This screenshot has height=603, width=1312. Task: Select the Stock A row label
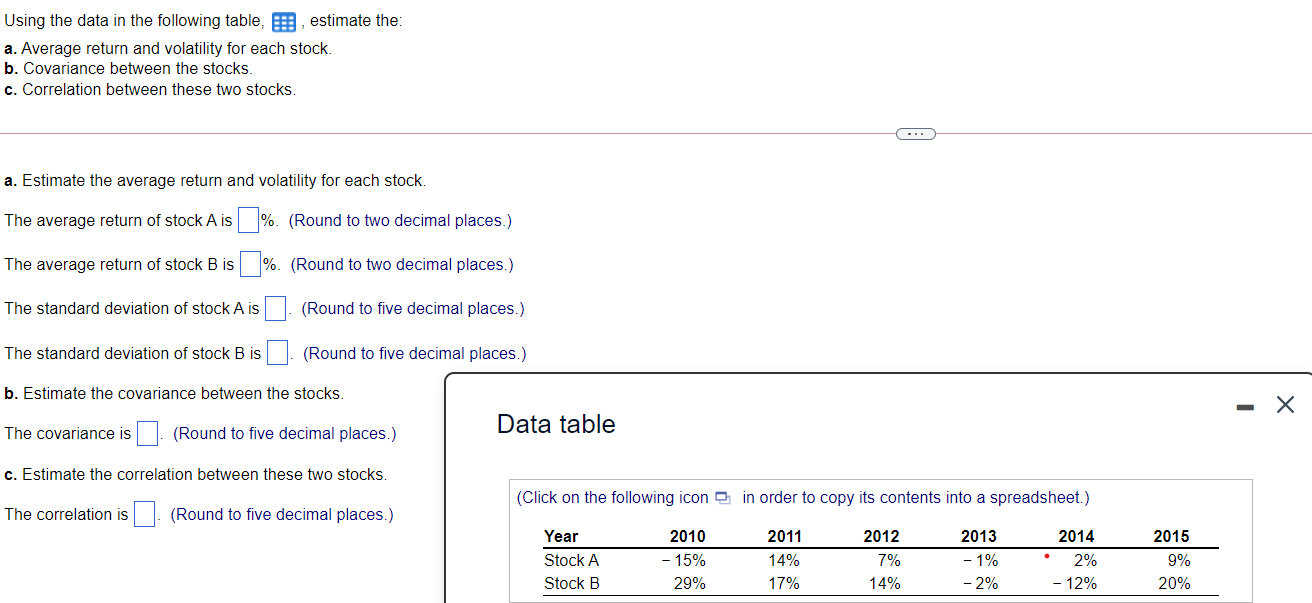571,560
